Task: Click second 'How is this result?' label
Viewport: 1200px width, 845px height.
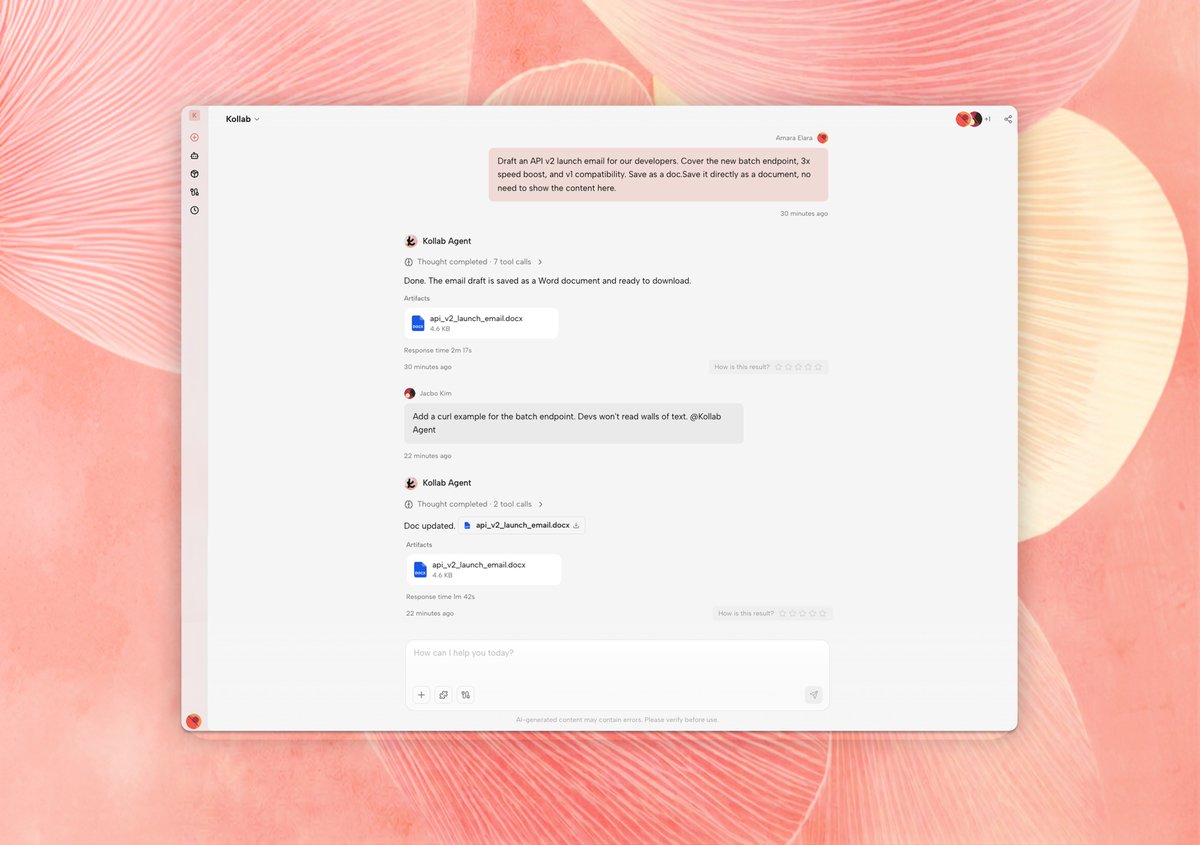Action: click(x=745, y=613)
